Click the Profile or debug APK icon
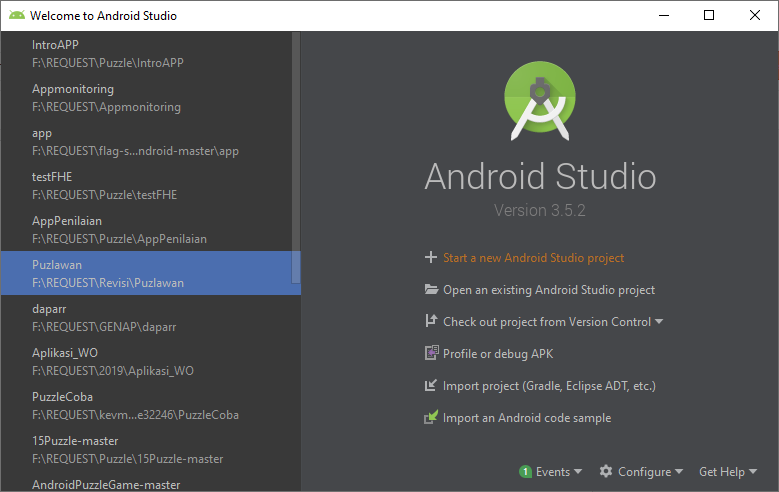 tap(431, 353)
